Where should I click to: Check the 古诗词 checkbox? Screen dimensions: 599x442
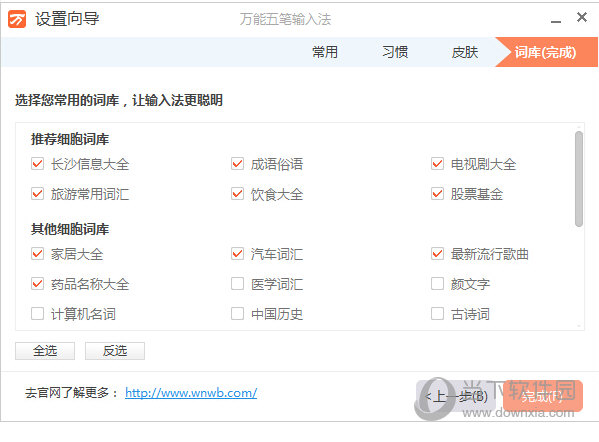(437, 314)
